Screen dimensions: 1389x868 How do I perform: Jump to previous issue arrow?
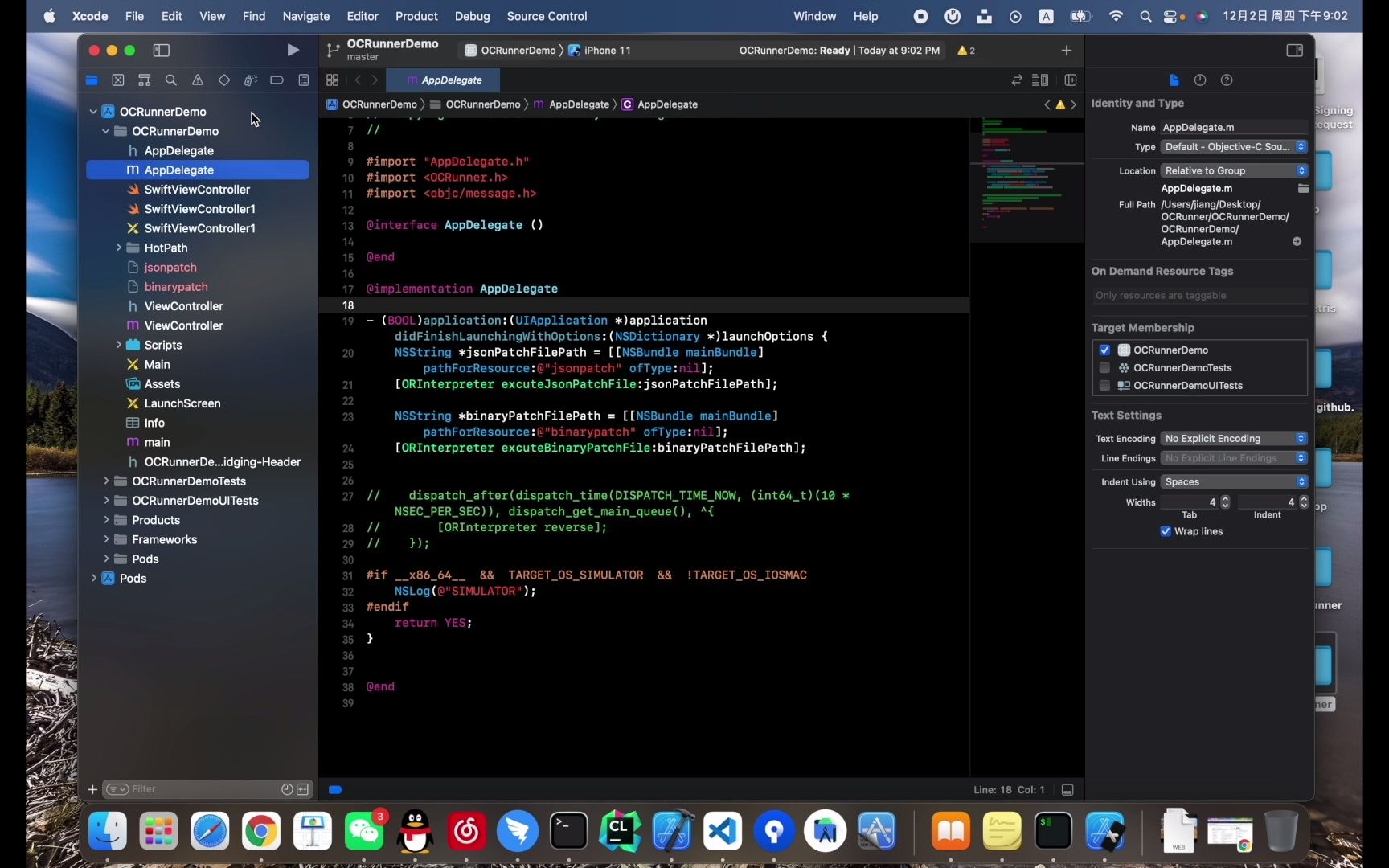(x=1047, y=104)
